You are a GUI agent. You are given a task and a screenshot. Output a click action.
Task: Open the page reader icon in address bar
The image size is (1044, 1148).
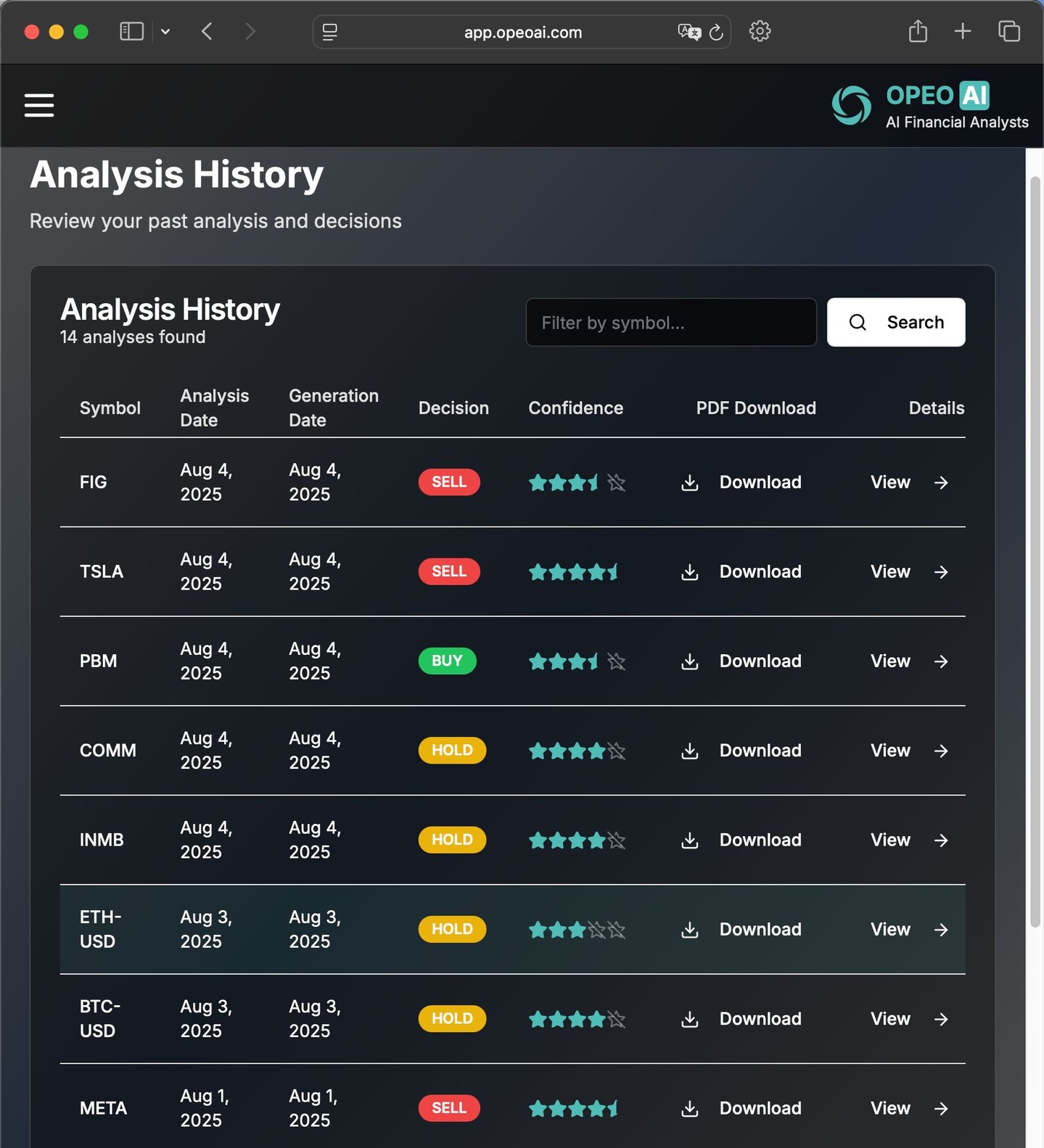[x=330, y=32]
